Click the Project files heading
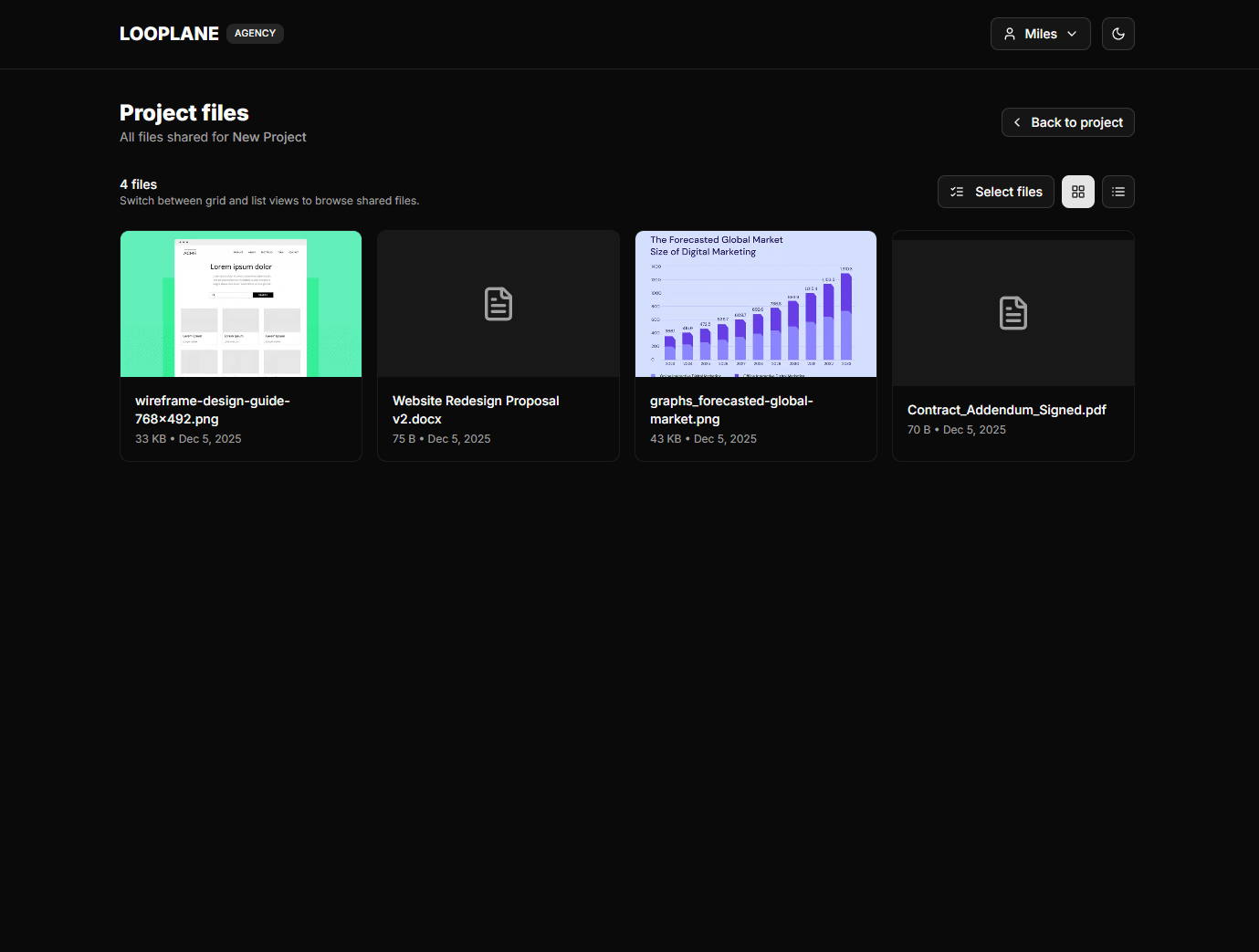Viewport: 1259px width, 952px height. (x=184, y=112)
